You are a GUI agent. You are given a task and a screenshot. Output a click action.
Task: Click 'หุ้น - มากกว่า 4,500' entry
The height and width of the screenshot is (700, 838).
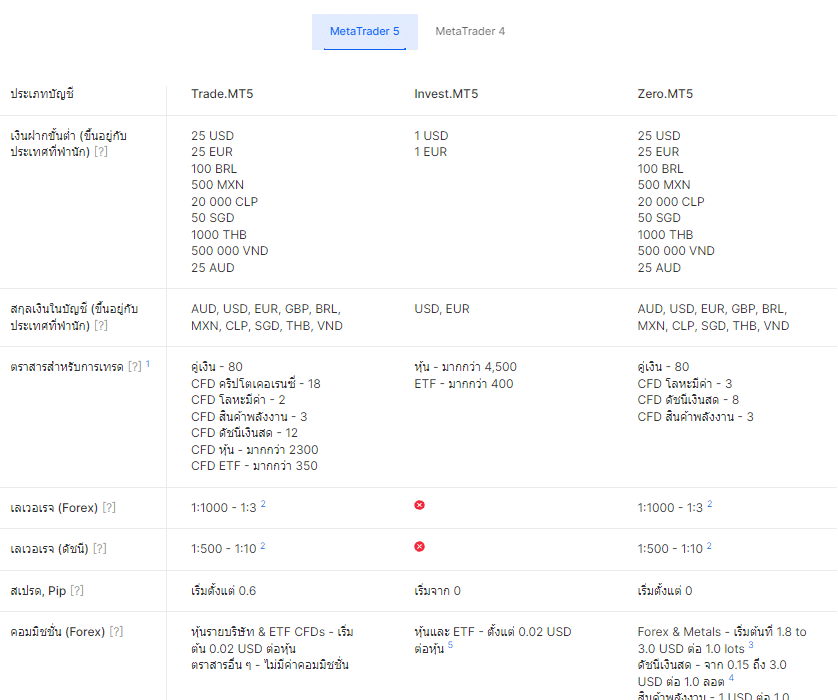click(x=465, y=367)
